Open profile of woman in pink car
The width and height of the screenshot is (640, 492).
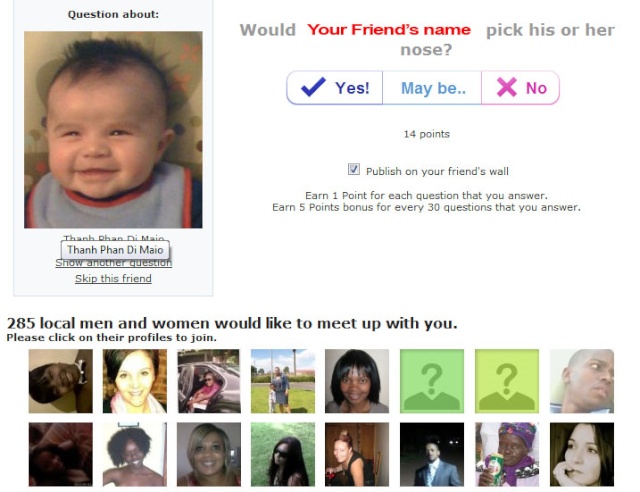click(209, 381)
